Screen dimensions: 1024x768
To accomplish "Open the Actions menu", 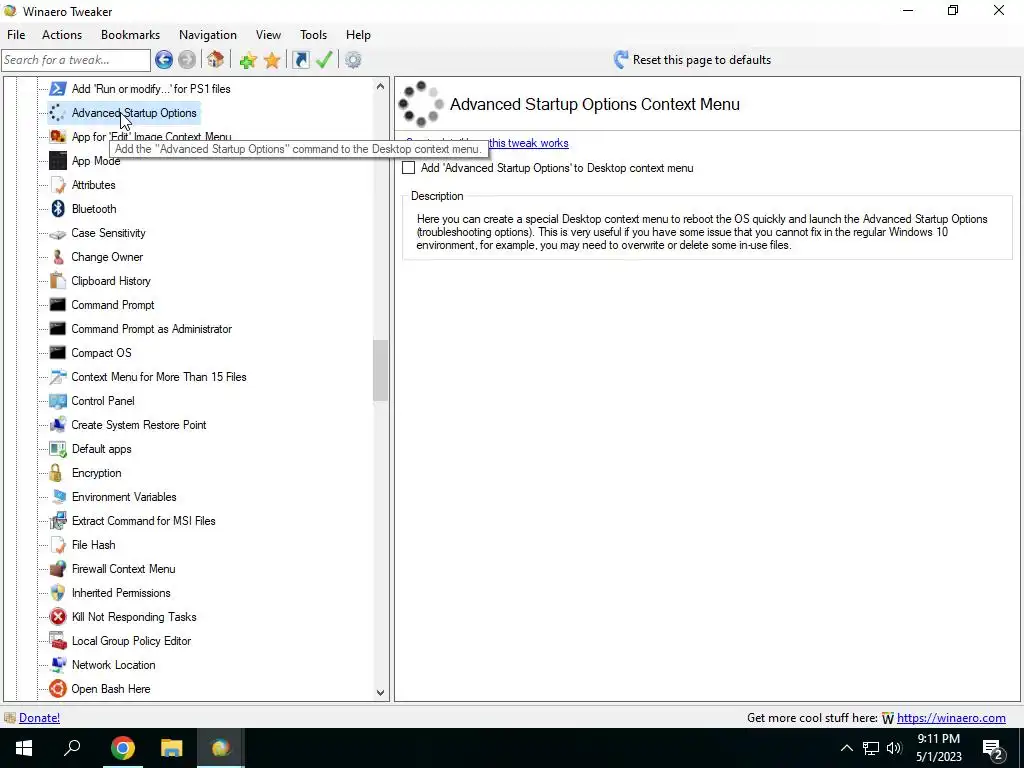I will tap(62, 35).
